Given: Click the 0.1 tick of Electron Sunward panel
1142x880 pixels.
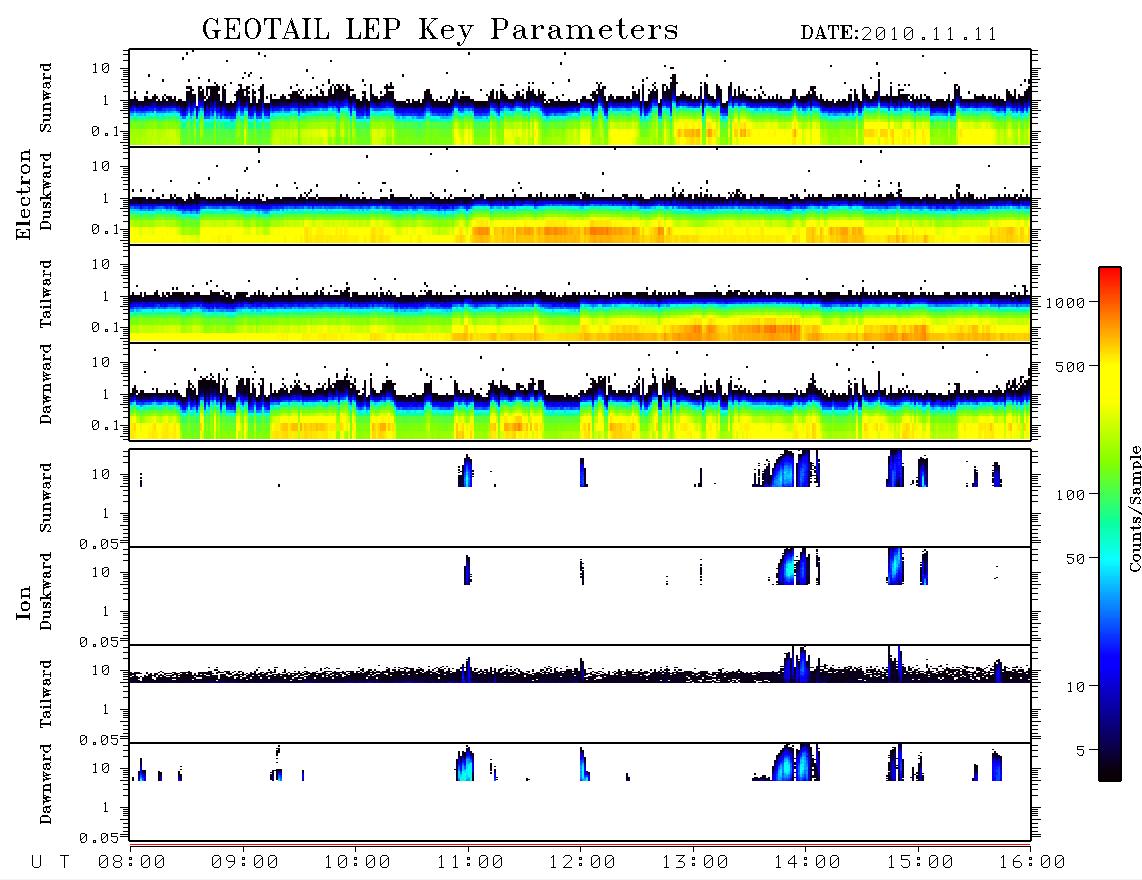Looking at the screenshot, I should 105,132.
